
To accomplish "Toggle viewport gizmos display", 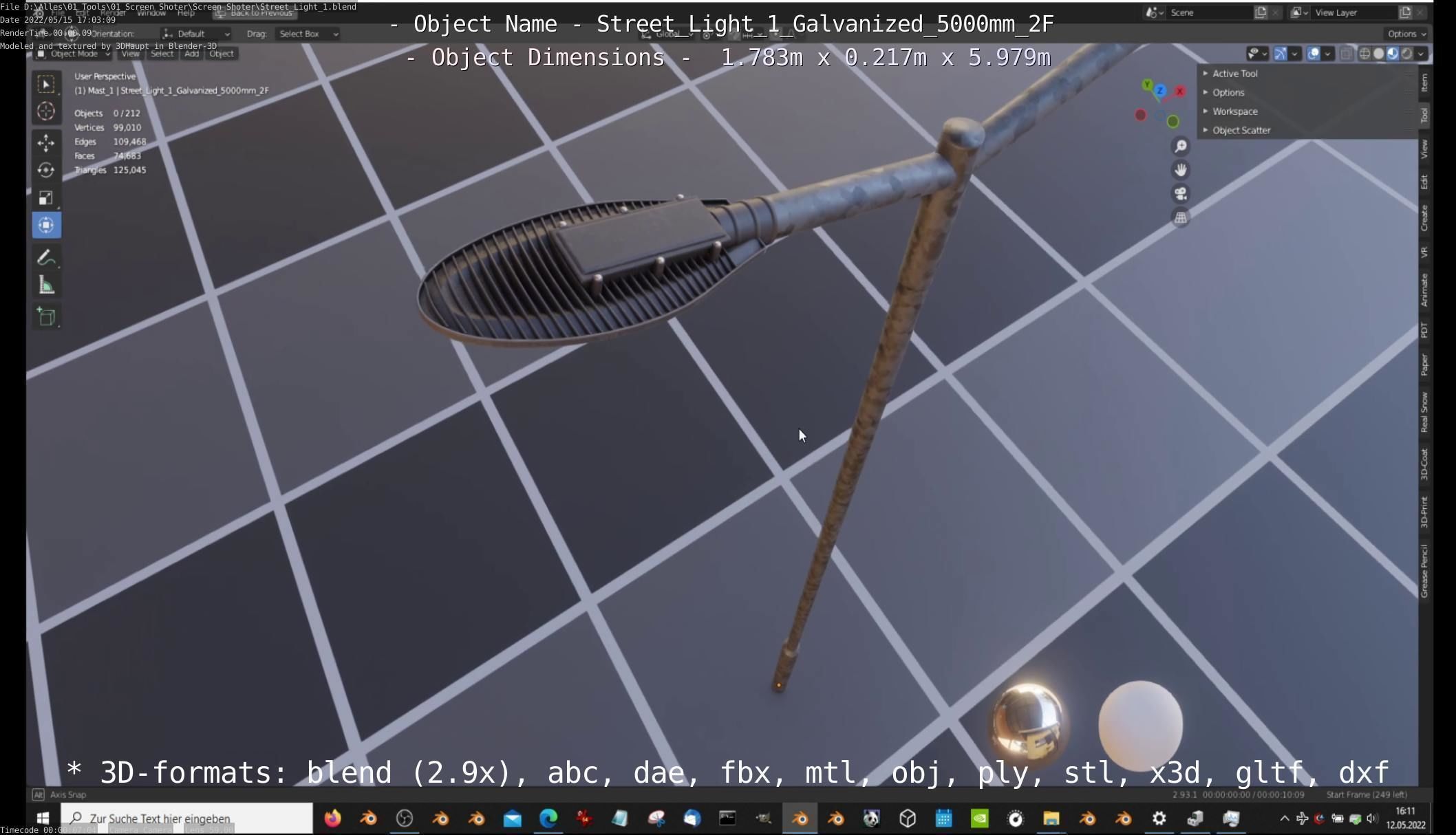I will tap(1281, 54).
